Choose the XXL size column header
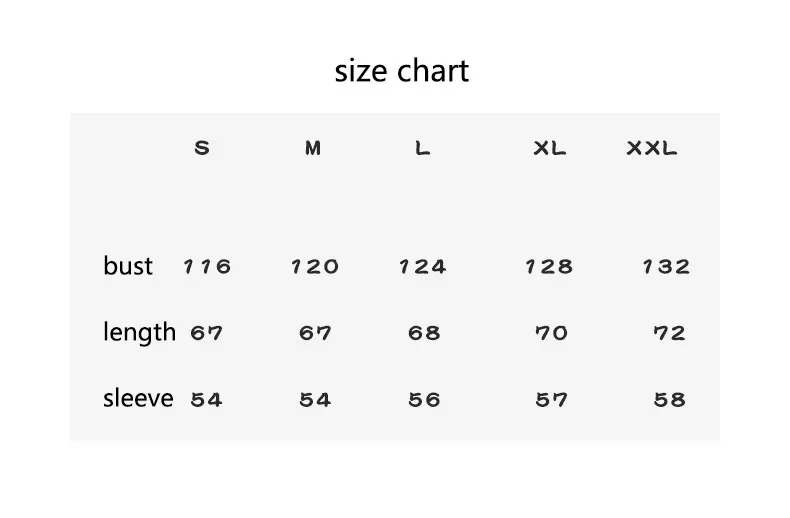Image resolution: width=790 pixels, height=518 pixels. click(x=652, y=148)
